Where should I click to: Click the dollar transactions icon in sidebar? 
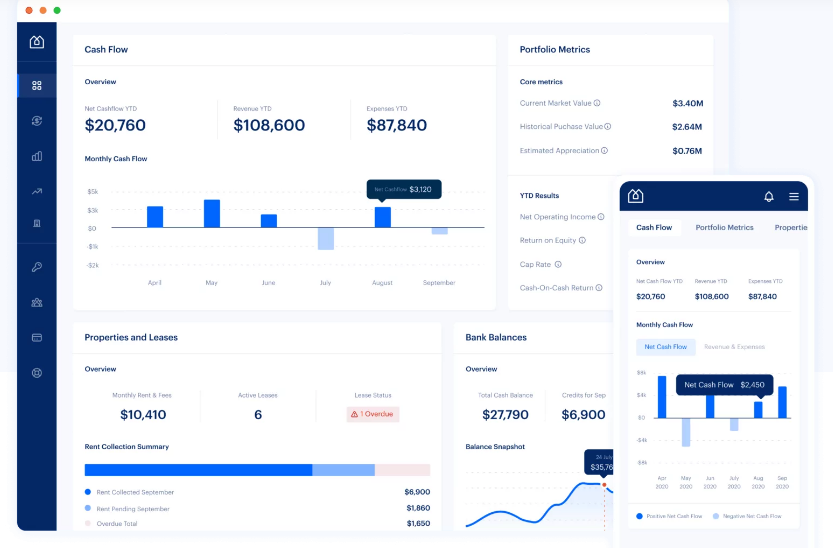37,121
